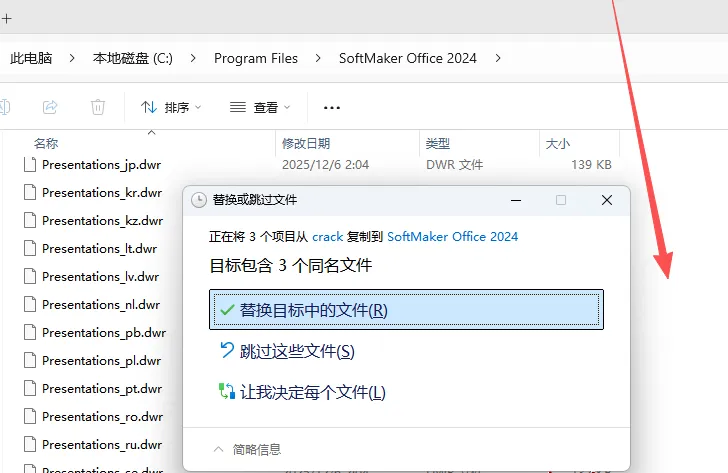Choose 跳过这些文件(S) option
The image size is (728, 473).
[406, 351]
